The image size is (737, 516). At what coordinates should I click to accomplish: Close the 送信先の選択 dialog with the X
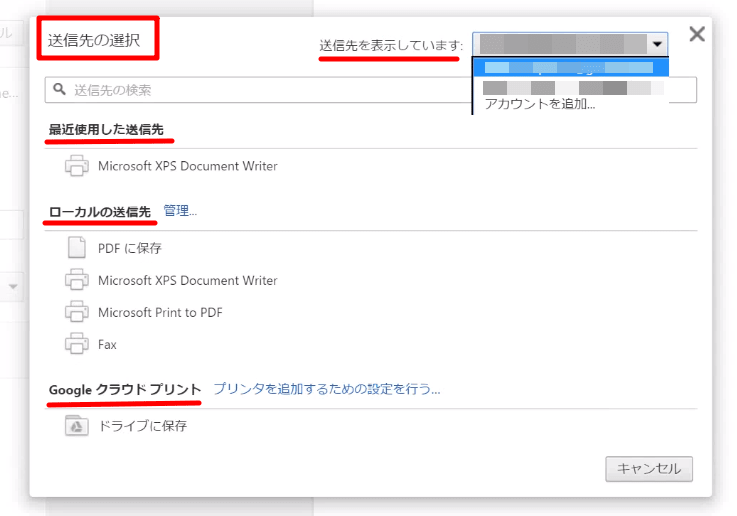point(697,34)
